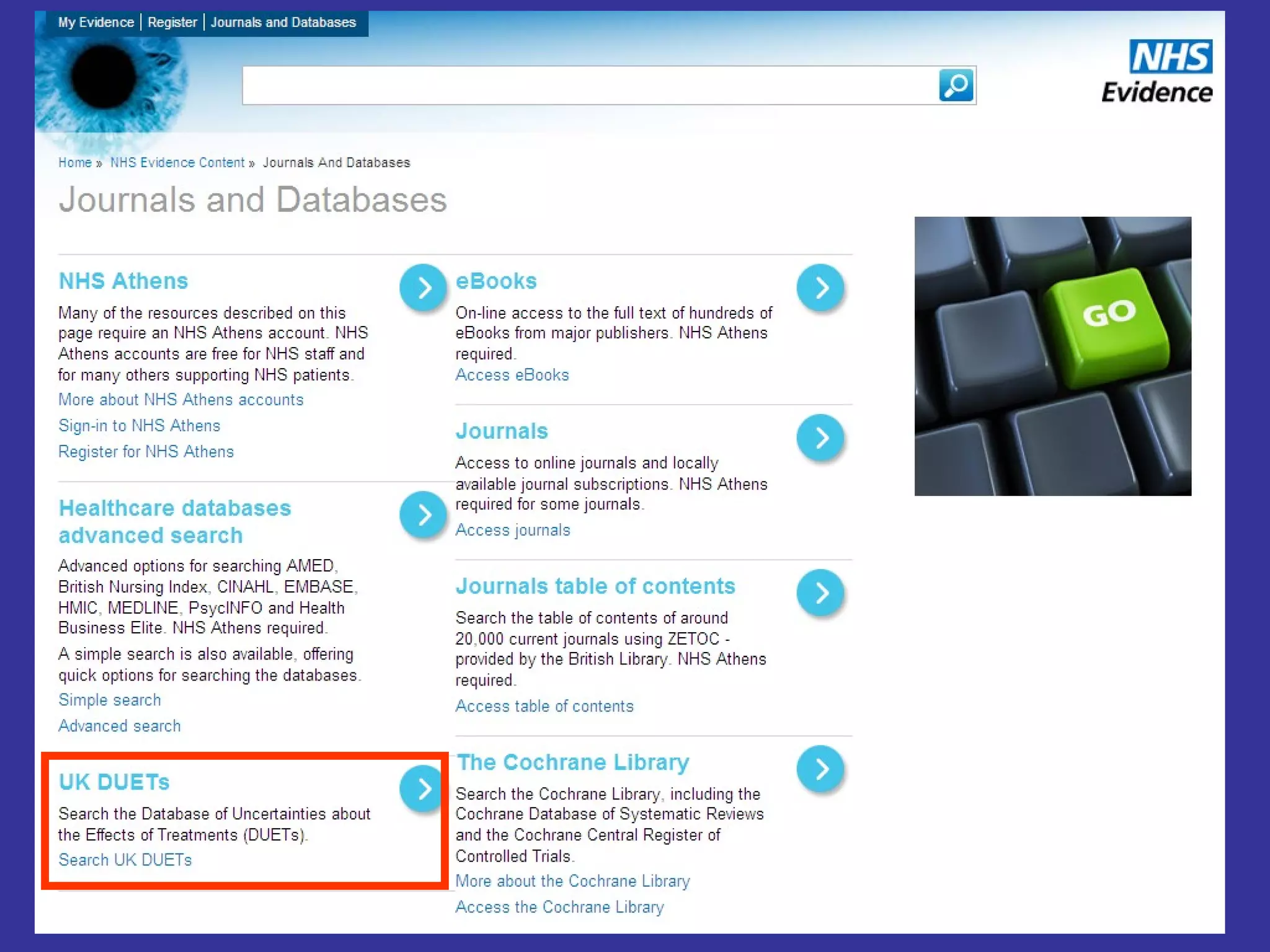Image resolution: width=1270 pixels, height=952 pixels.
Task: Click arrow icon beside The Cochrane Library
Action: (820, 769)
